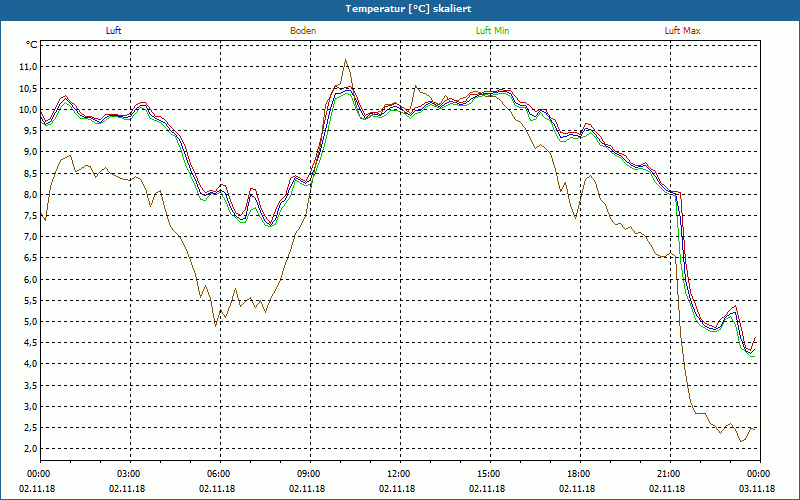Click the 12:00 time axis label
Viewport: 800px width, 500px height.
(400, 473)
